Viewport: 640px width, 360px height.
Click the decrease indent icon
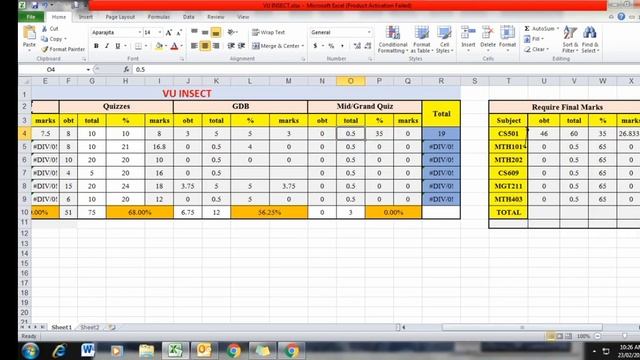click(231, 46)
